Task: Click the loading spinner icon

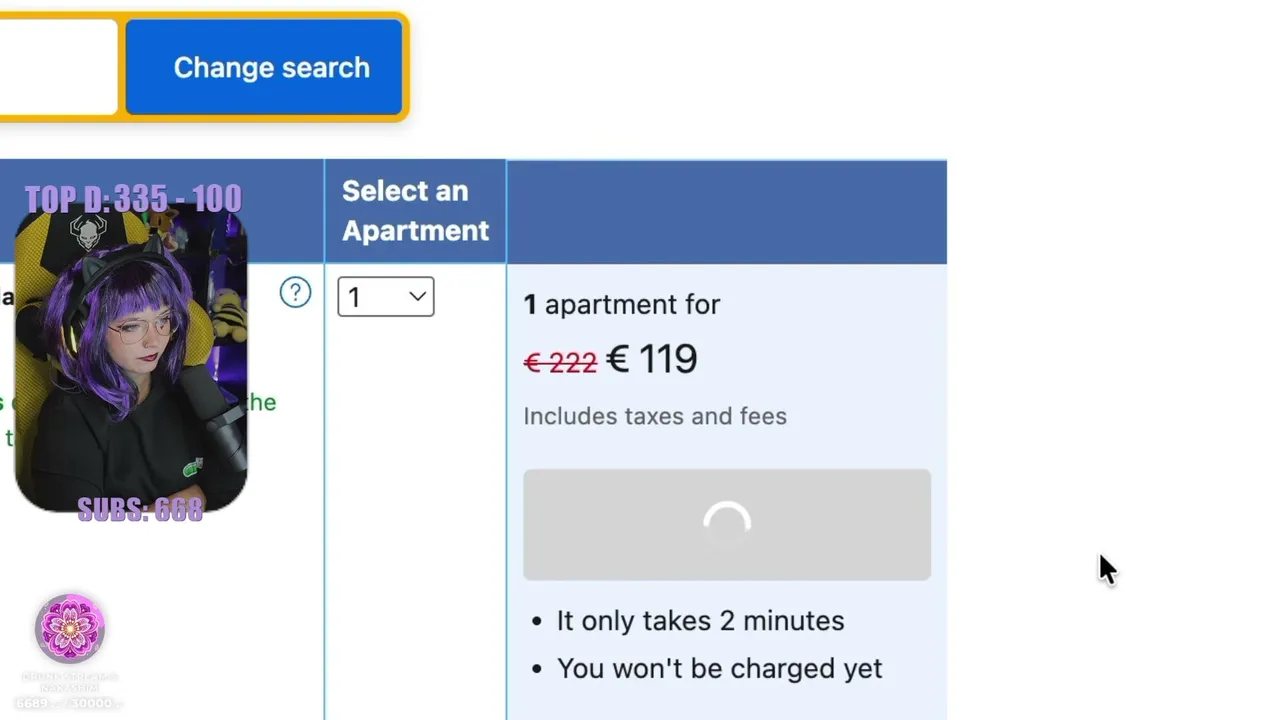Action: (727, 523)
